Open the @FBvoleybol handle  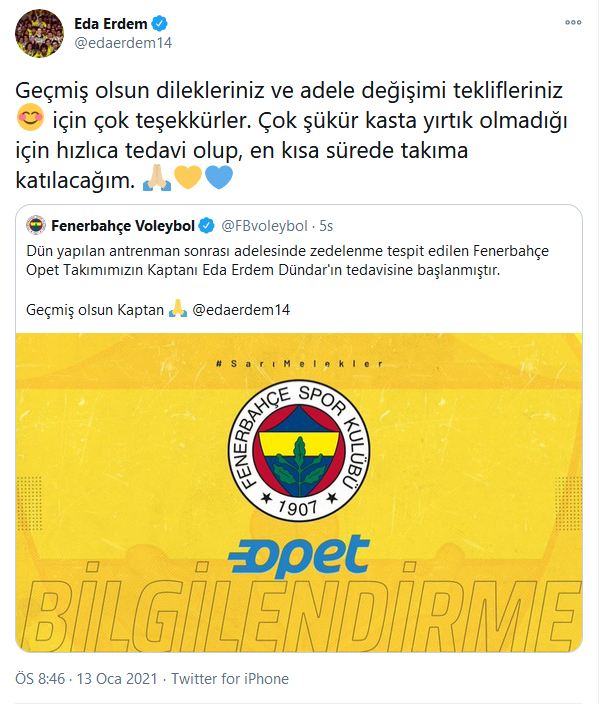pos(264,226)
